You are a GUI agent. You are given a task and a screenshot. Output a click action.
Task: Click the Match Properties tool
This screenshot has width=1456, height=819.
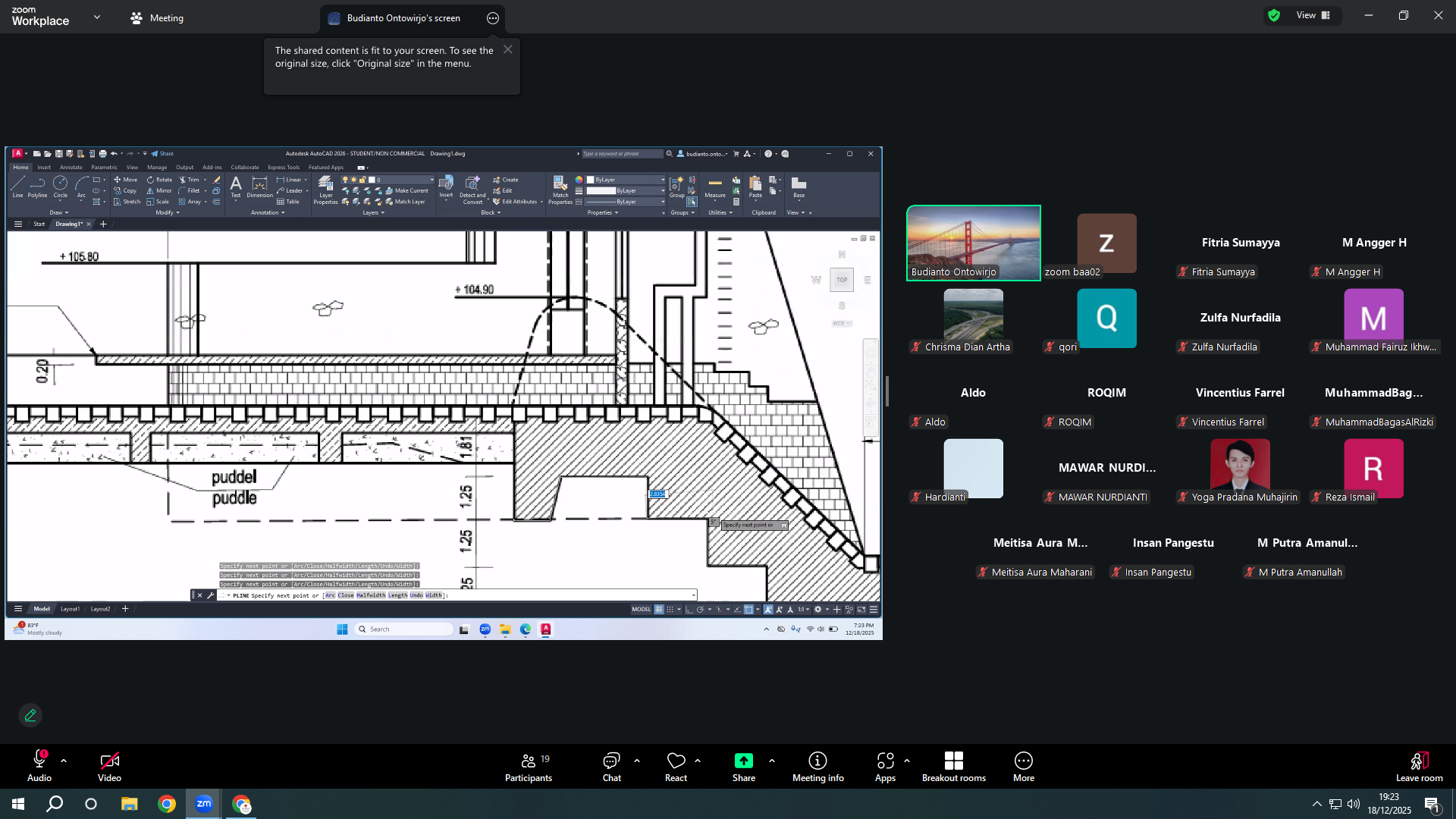click(x=560, y=190)
